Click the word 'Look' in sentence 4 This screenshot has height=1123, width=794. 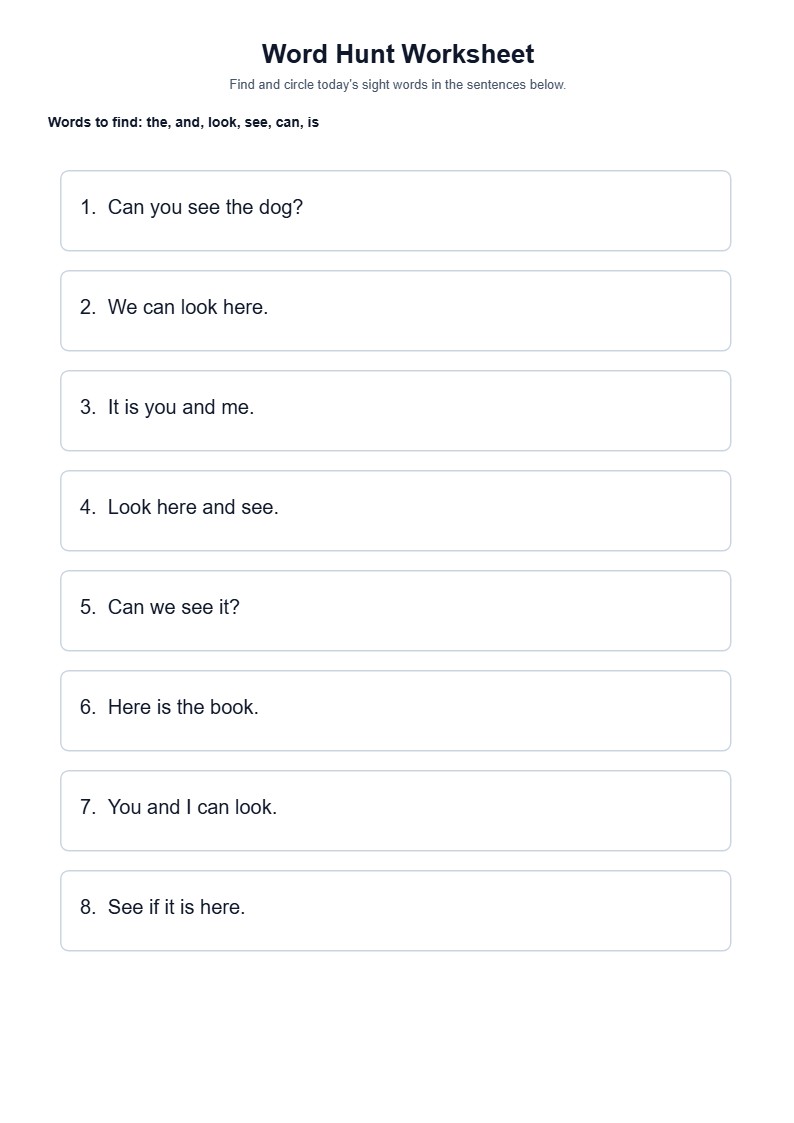[130, 507]
